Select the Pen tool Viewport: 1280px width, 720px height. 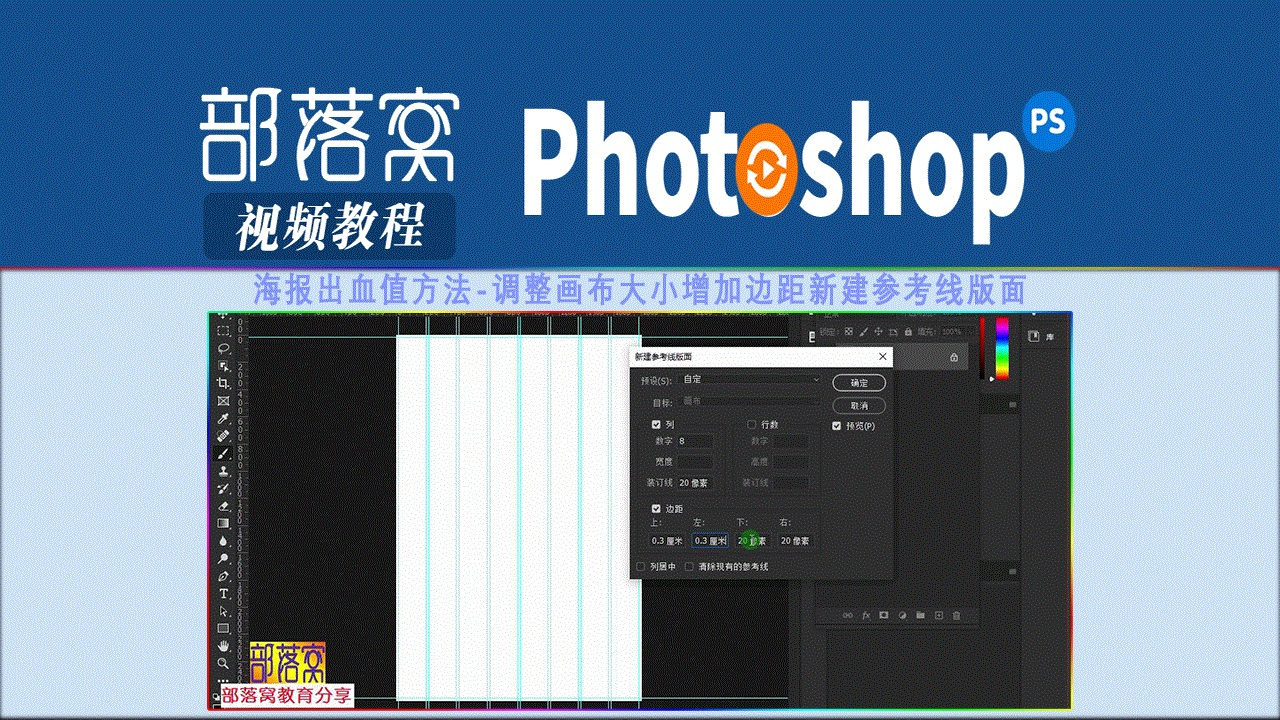(223, 576)
